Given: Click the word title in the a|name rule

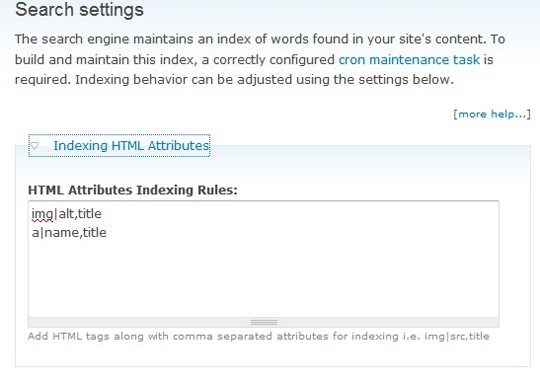Looking at the screenshot, I should [x=95, y=233].
